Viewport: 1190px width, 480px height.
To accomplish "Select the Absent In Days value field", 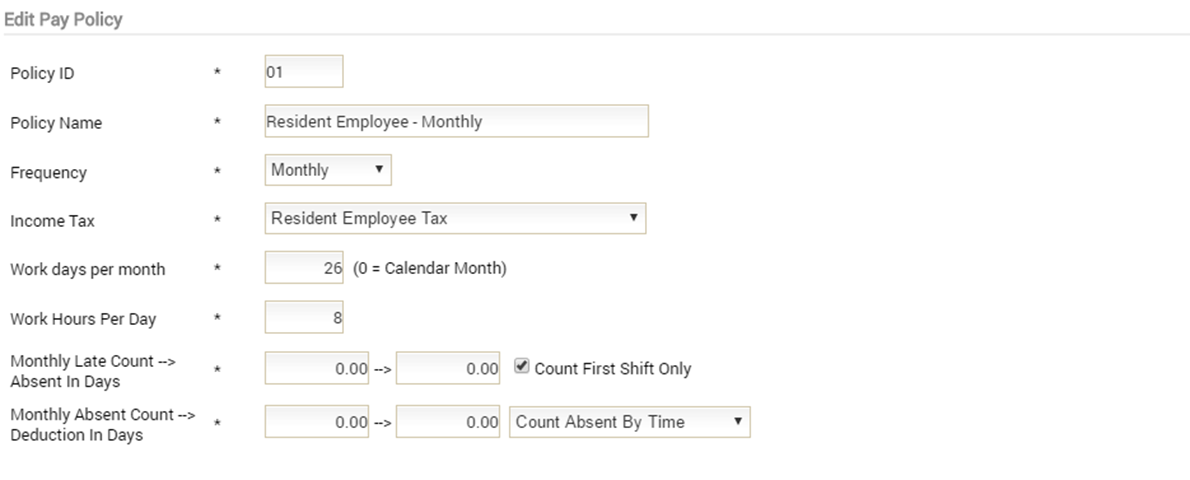I will [448, 368].
